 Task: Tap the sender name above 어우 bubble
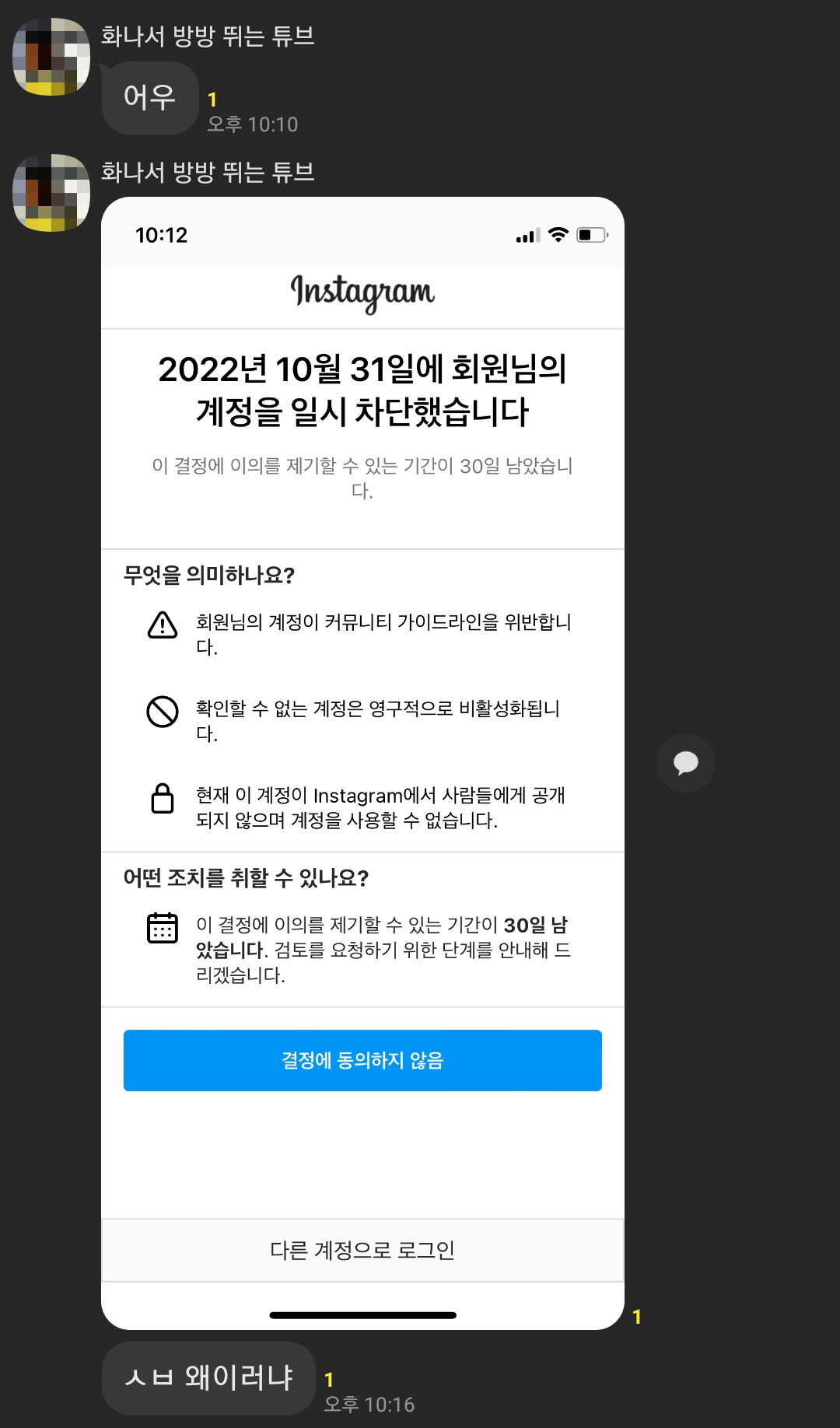pyautogui.click(x=208, y=36)
